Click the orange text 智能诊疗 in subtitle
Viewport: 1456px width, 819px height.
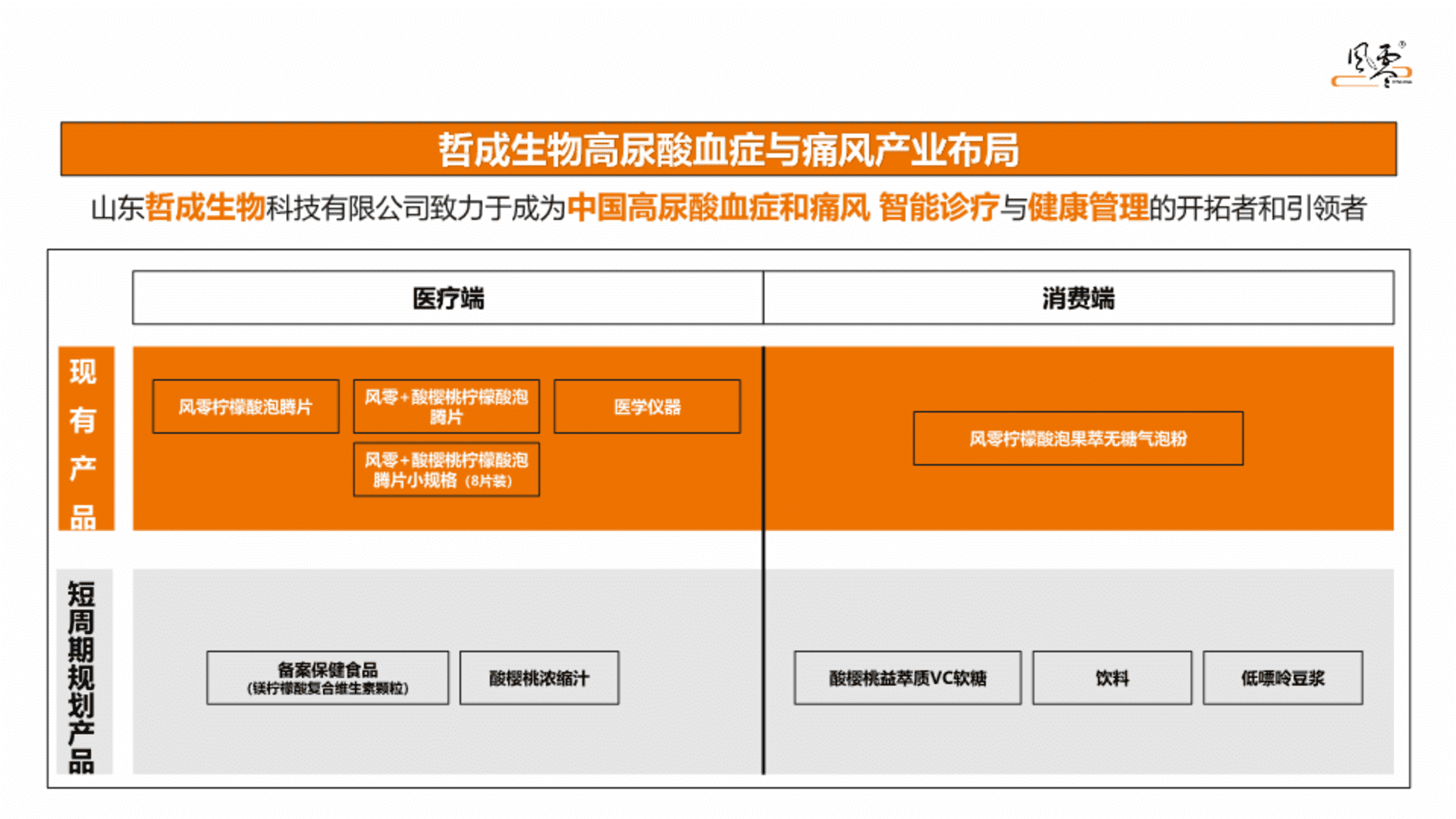click(x=937, y=208)
